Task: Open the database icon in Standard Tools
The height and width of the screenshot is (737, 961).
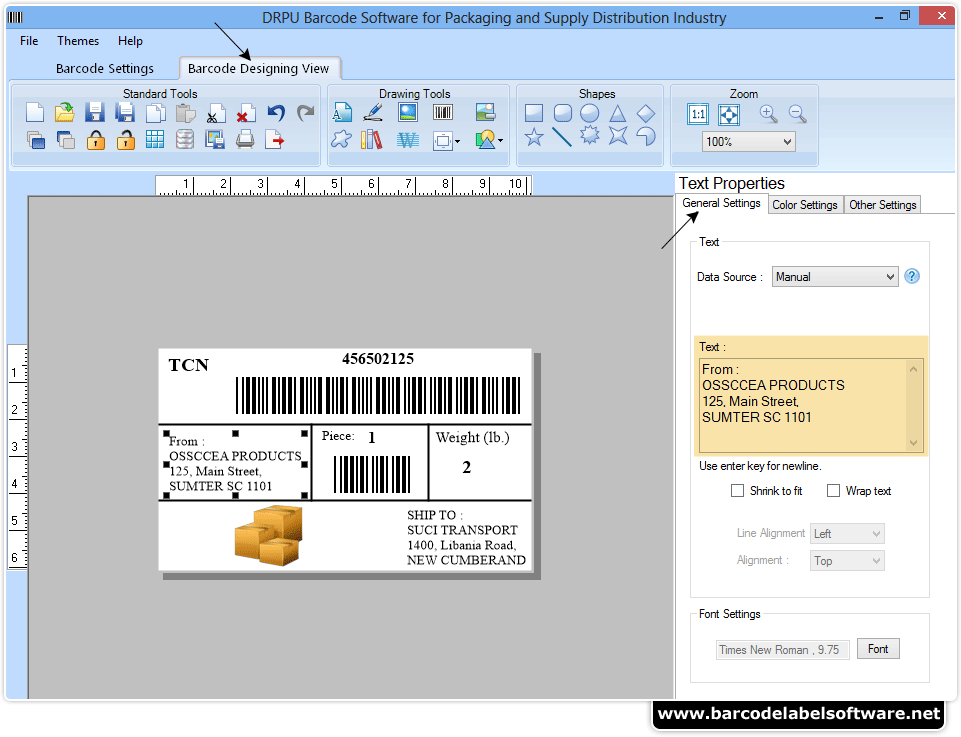Action: click(x=184, y=140)
